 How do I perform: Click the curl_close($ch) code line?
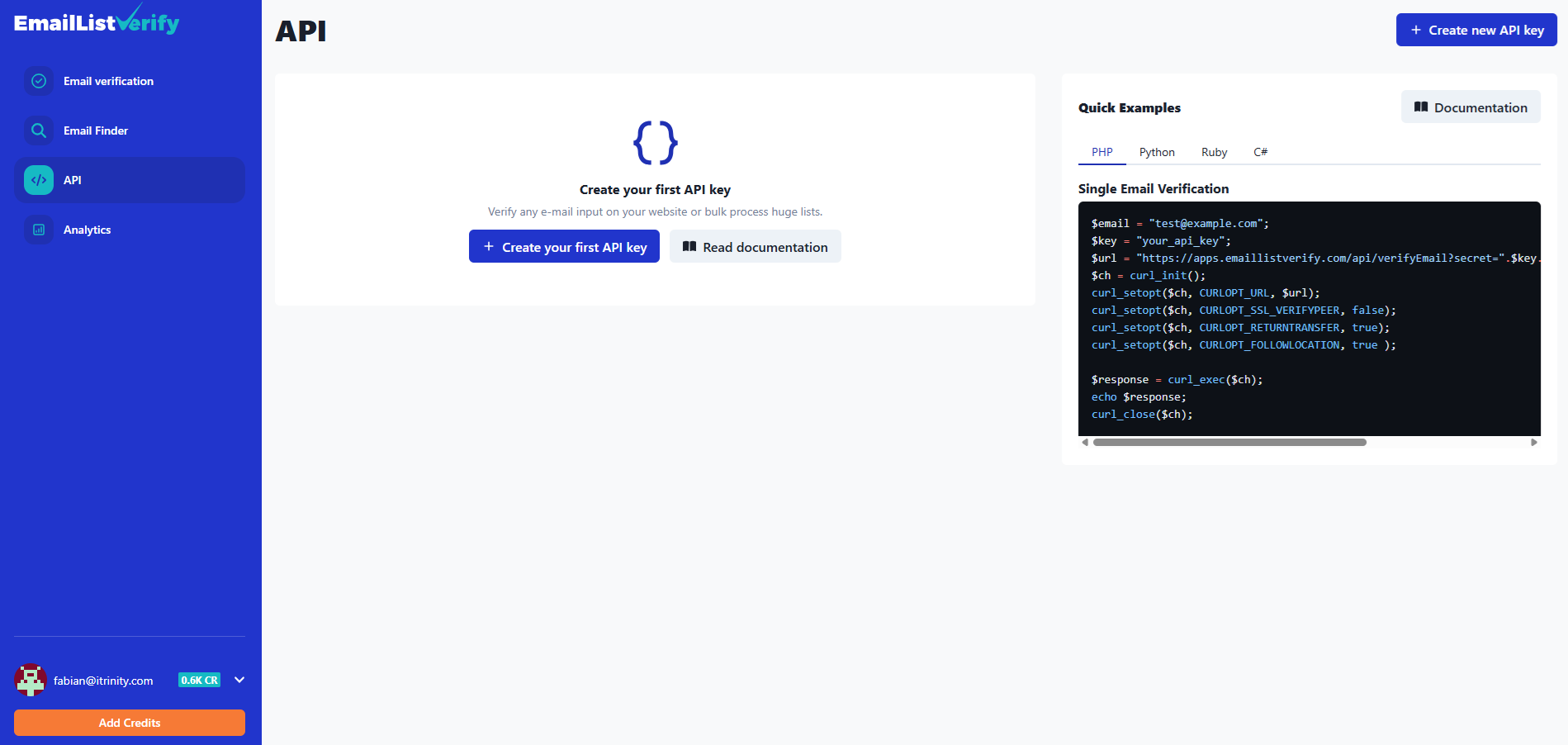[x=1142, y=414]
